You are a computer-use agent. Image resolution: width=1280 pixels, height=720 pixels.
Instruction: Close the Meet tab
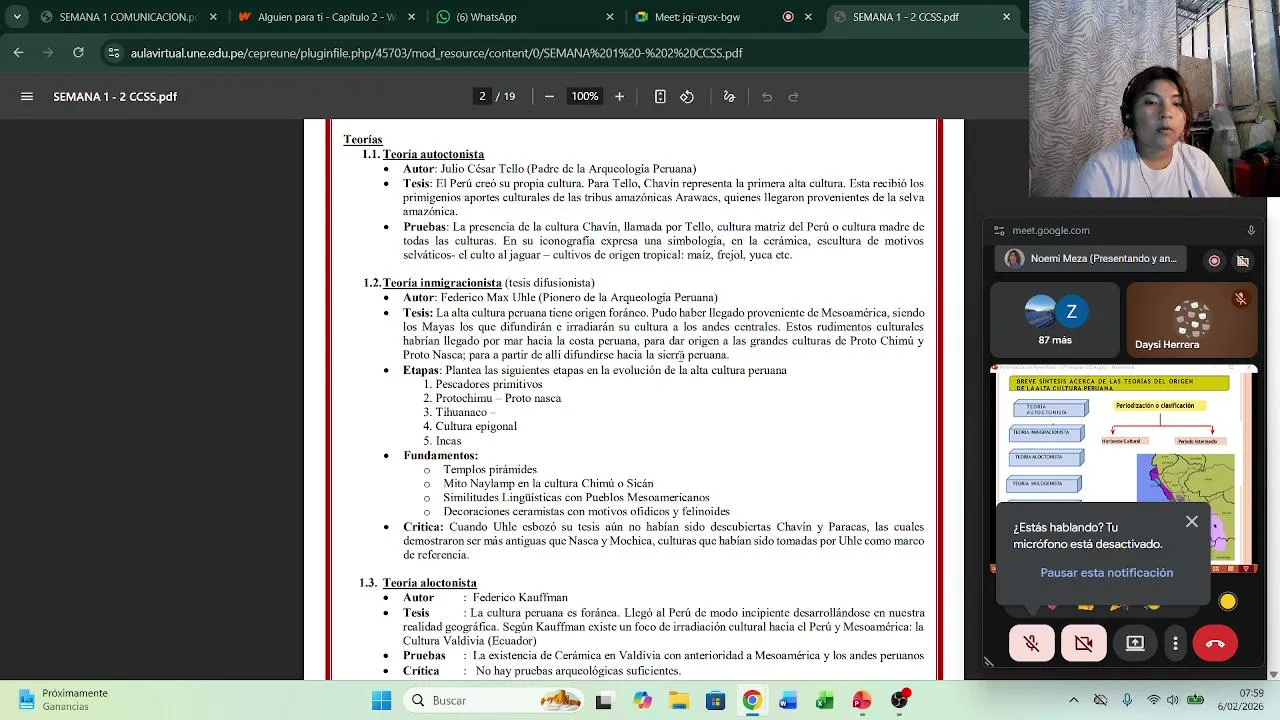click(x=808, y=17)
